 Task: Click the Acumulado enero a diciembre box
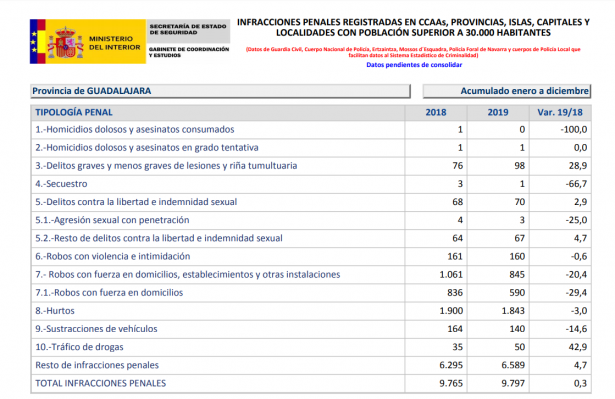click(507, 91)
